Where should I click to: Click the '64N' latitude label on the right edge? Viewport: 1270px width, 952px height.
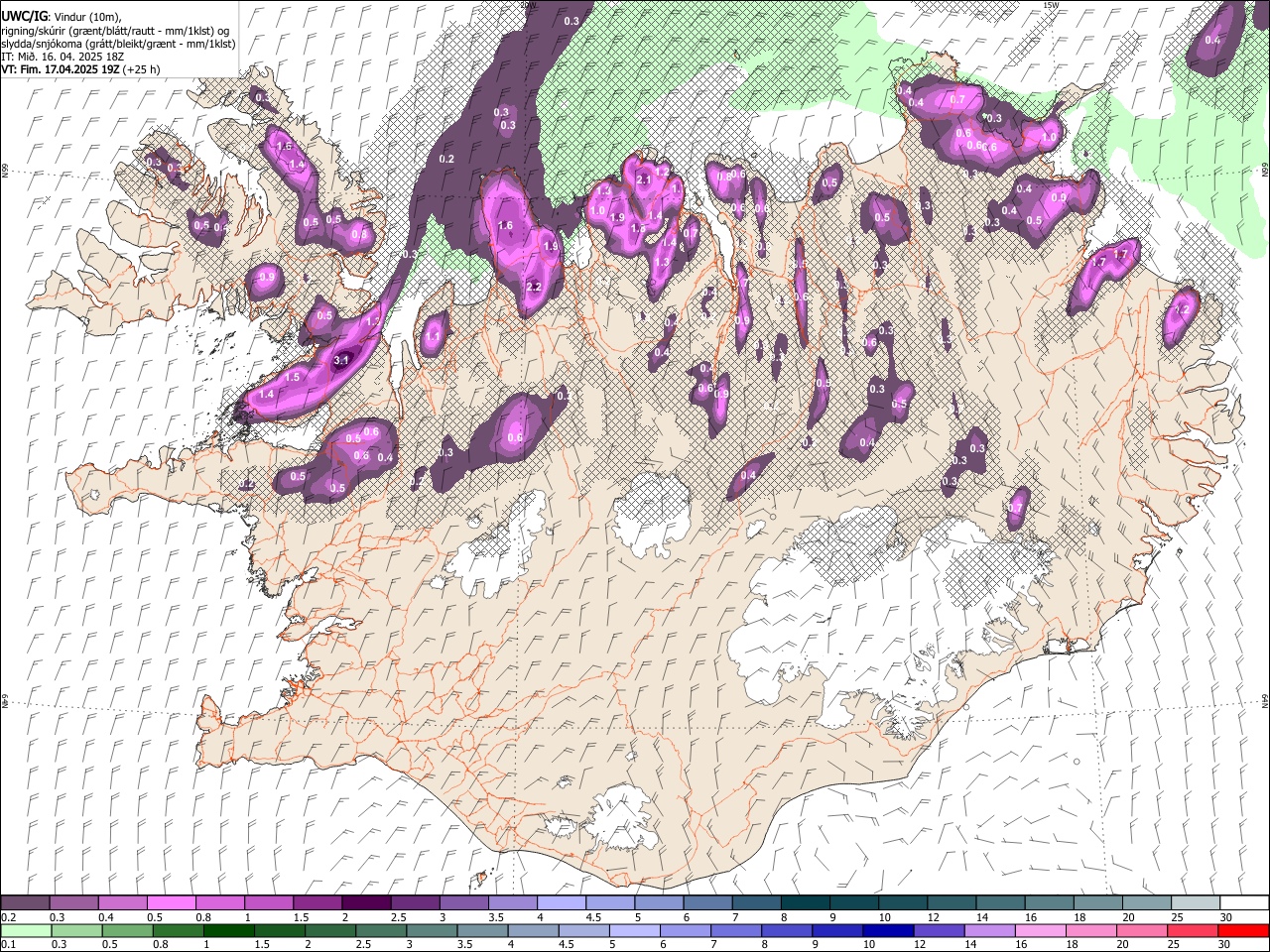click(1265, 700)
